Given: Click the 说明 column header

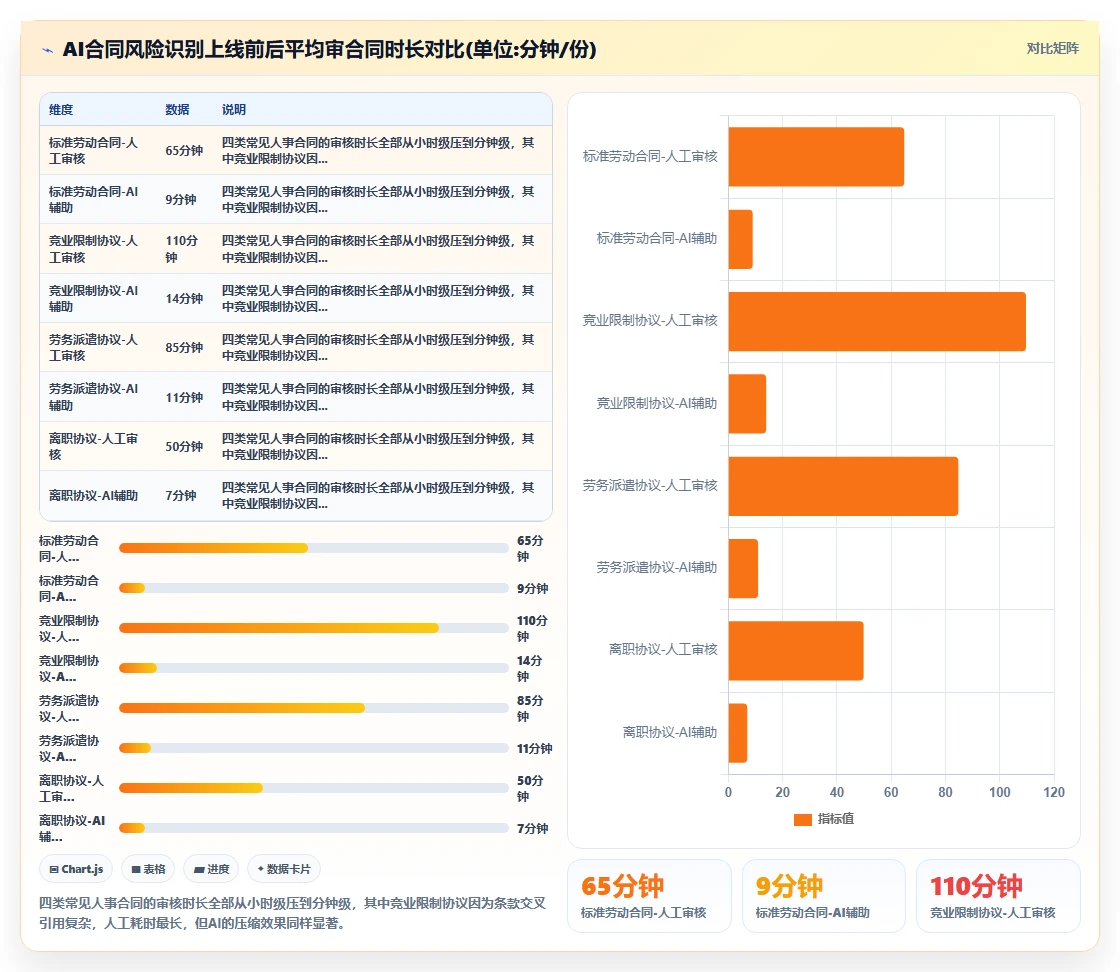Looking at the screenshot, I should pos(234,110).
